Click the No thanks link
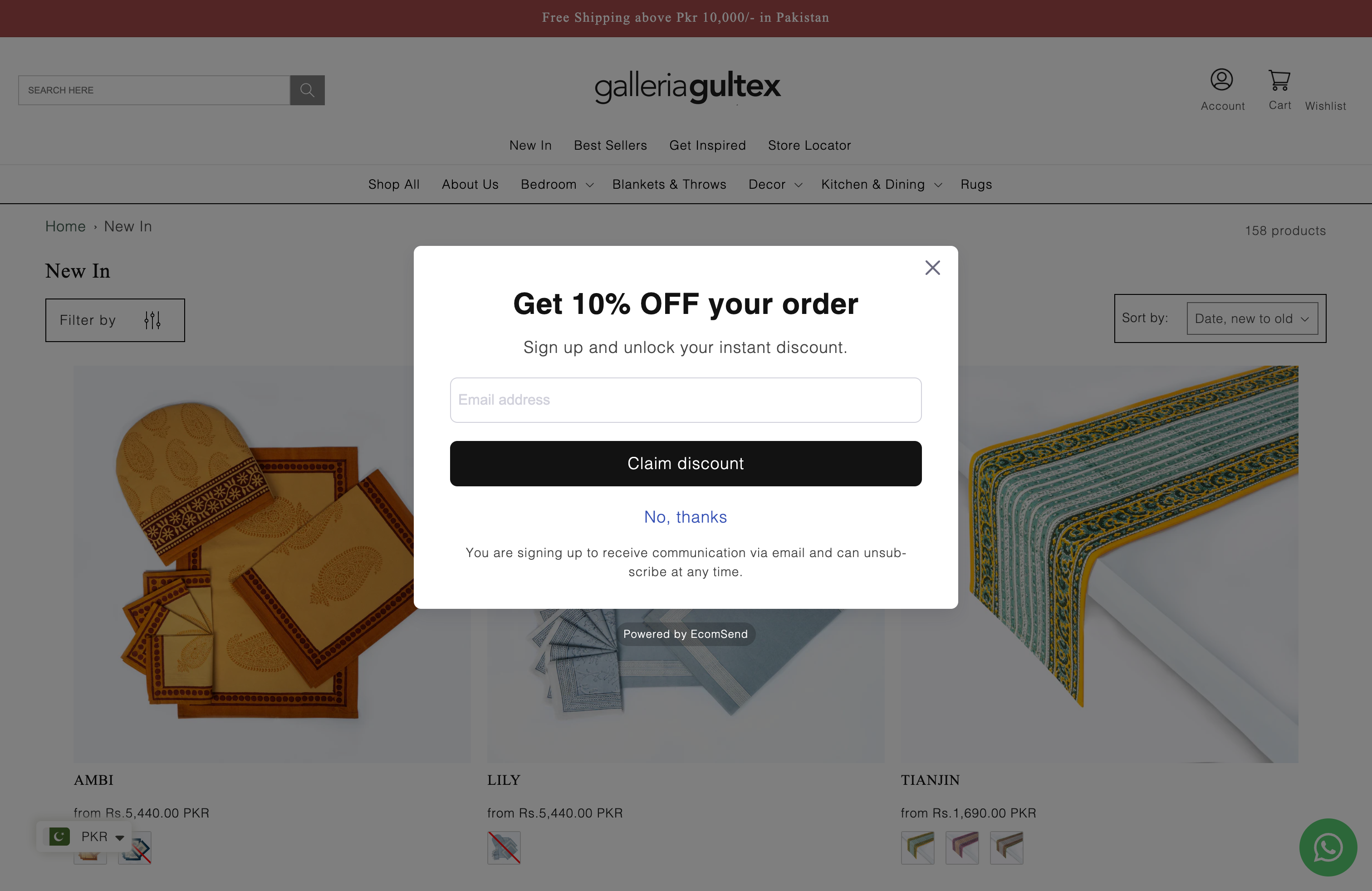The height and width of the screenshot is (891, 1372). [685, 517]
